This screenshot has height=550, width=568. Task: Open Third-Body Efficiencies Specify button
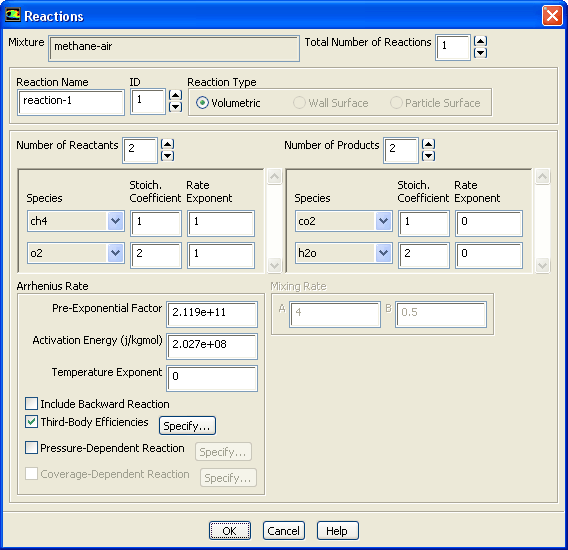pos(187,426)
